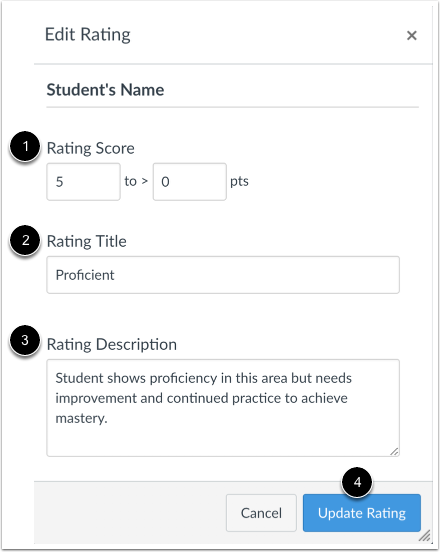Focus the Rating Title field containing Proficient
The width and height of the screenshot is (440, 552).
[x=223, y=275]
